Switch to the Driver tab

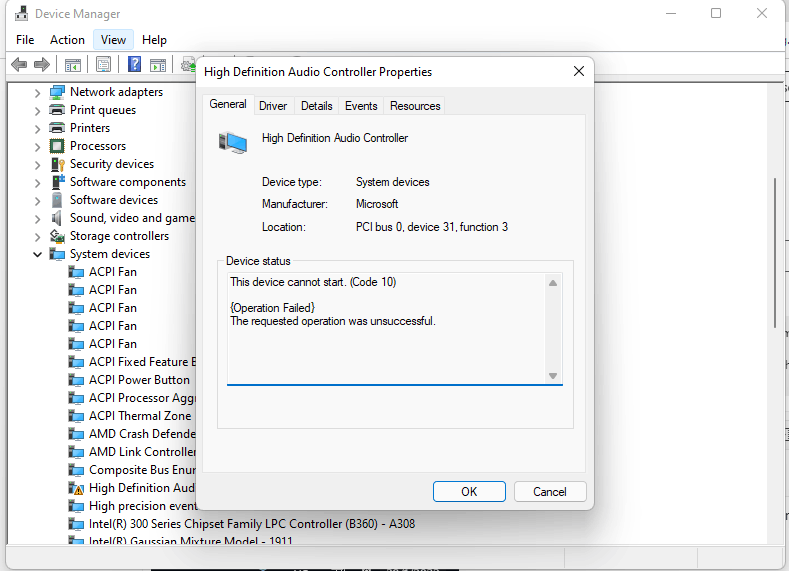coord(273,106)
